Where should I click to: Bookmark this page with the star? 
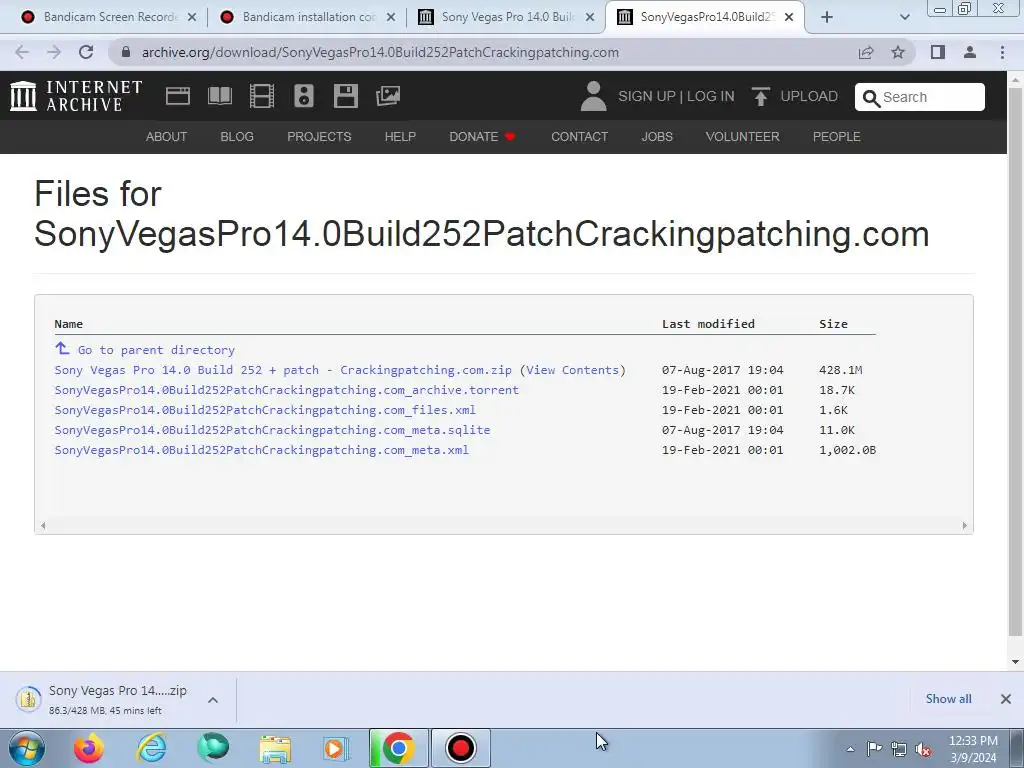click(x=898, y=52)
